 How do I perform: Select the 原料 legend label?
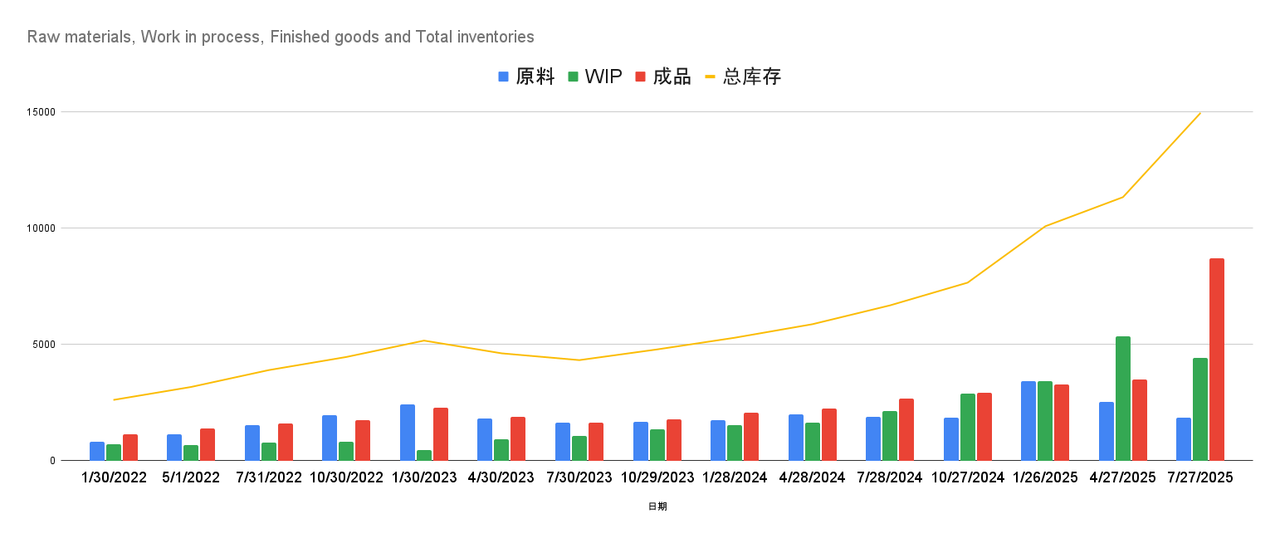coord(535,77)
